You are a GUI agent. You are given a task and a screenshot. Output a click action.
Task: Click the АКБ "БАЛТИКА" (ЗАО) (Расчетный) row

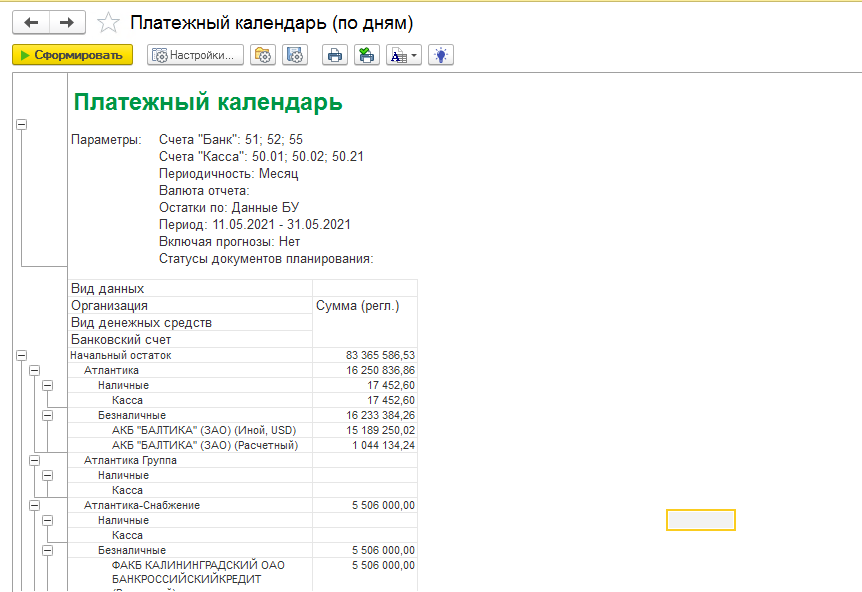[205, 445]
